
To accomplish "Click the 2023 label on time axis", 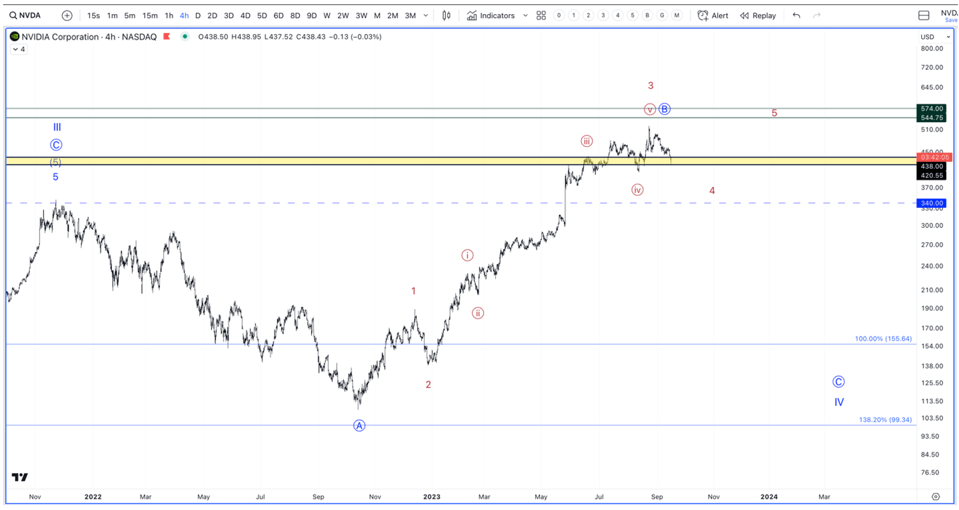I will 432,497.
